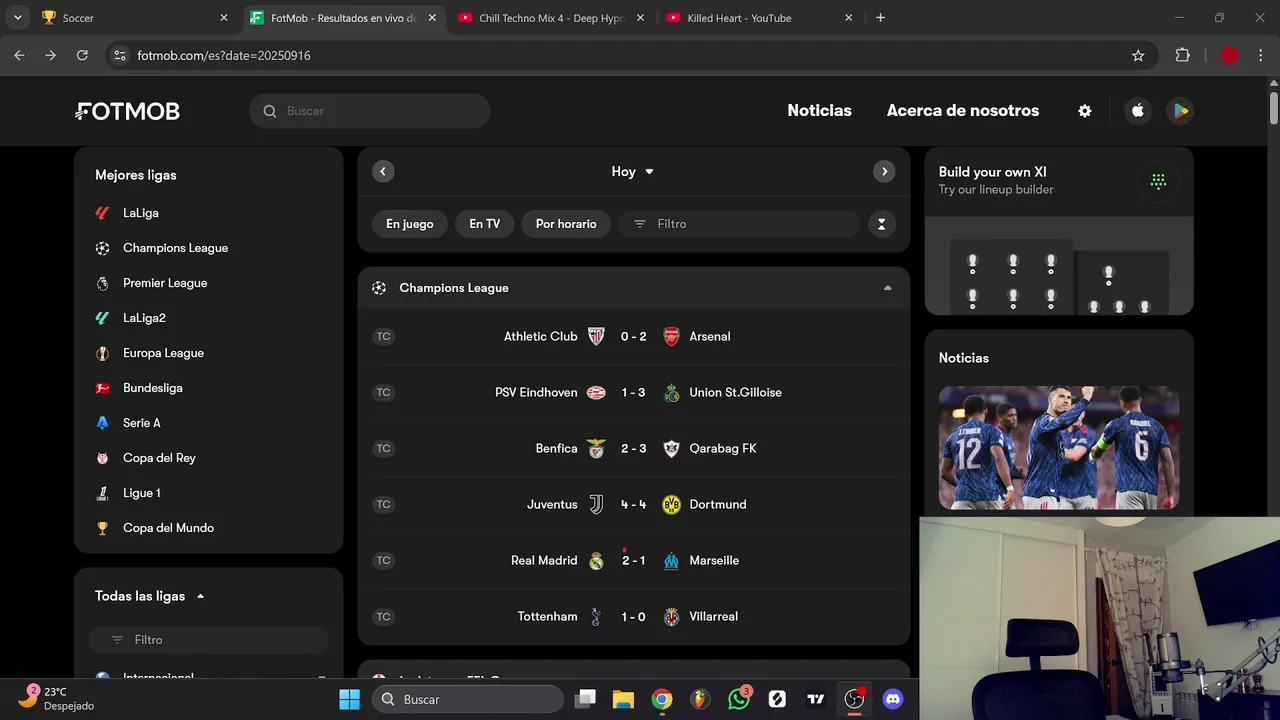
Task: Open File Explorer from taskbar
Action: pyautogui.click(x=623, y=699)
